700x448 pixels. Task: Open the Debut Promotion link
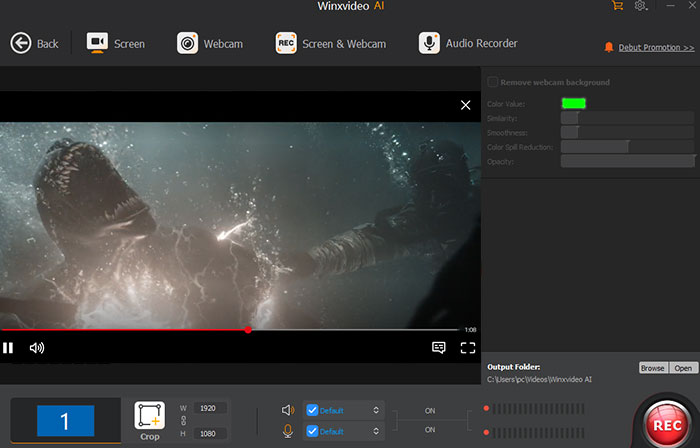click(656, 47)
